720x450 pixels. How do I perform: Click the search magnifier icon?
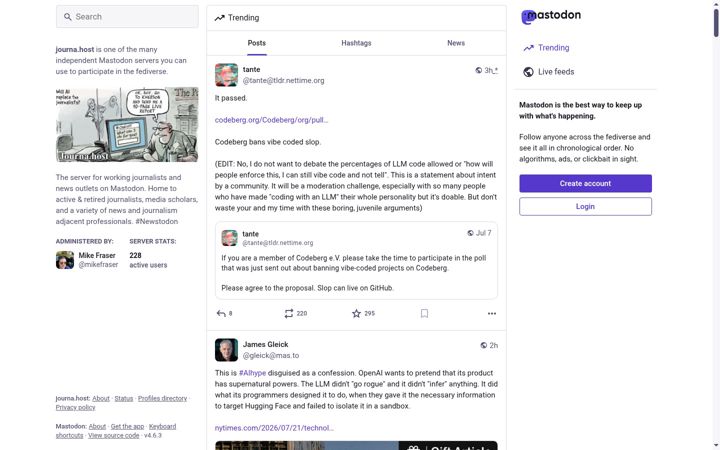tap(68, 17)
